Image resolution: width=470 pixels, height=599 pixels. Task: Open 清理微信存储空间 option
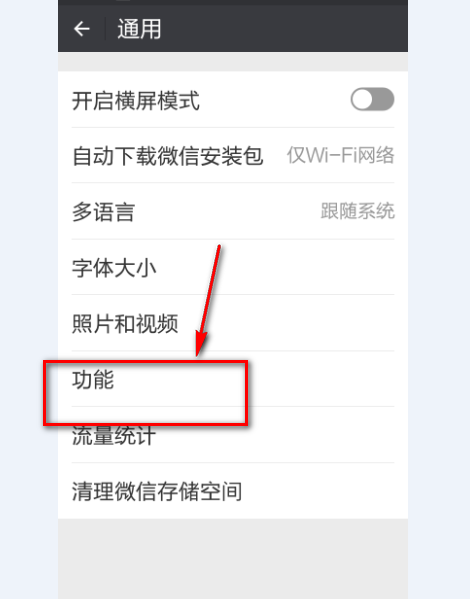pos(233,491)
